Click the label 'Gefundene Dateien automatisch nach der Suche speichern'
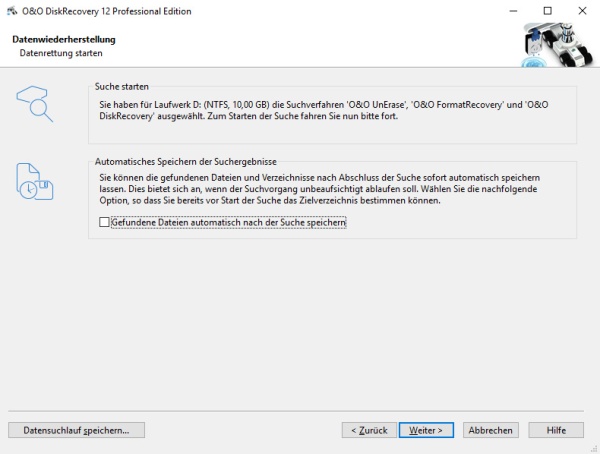 tap(228, 222)
